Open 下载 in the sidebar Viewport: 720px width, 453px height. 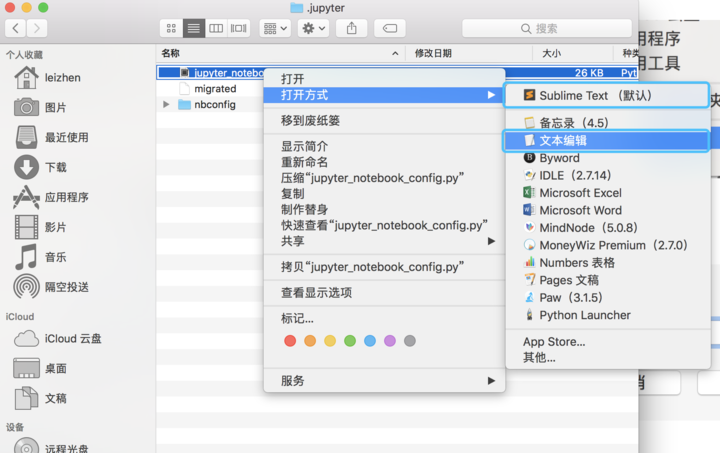[x=40, y=167]
